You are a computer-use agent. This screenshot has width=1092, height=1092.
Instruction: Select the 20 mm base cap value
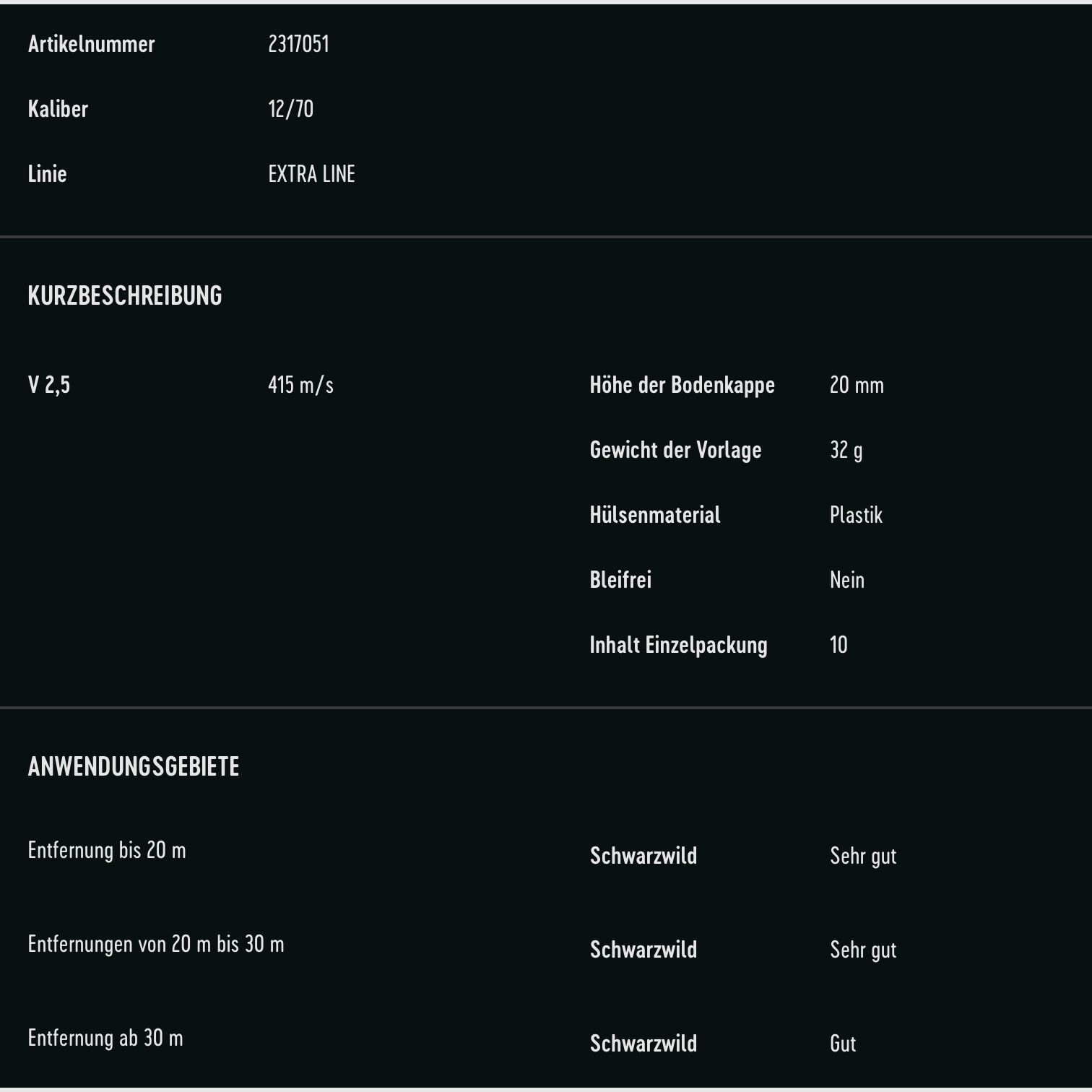[858, 386]
